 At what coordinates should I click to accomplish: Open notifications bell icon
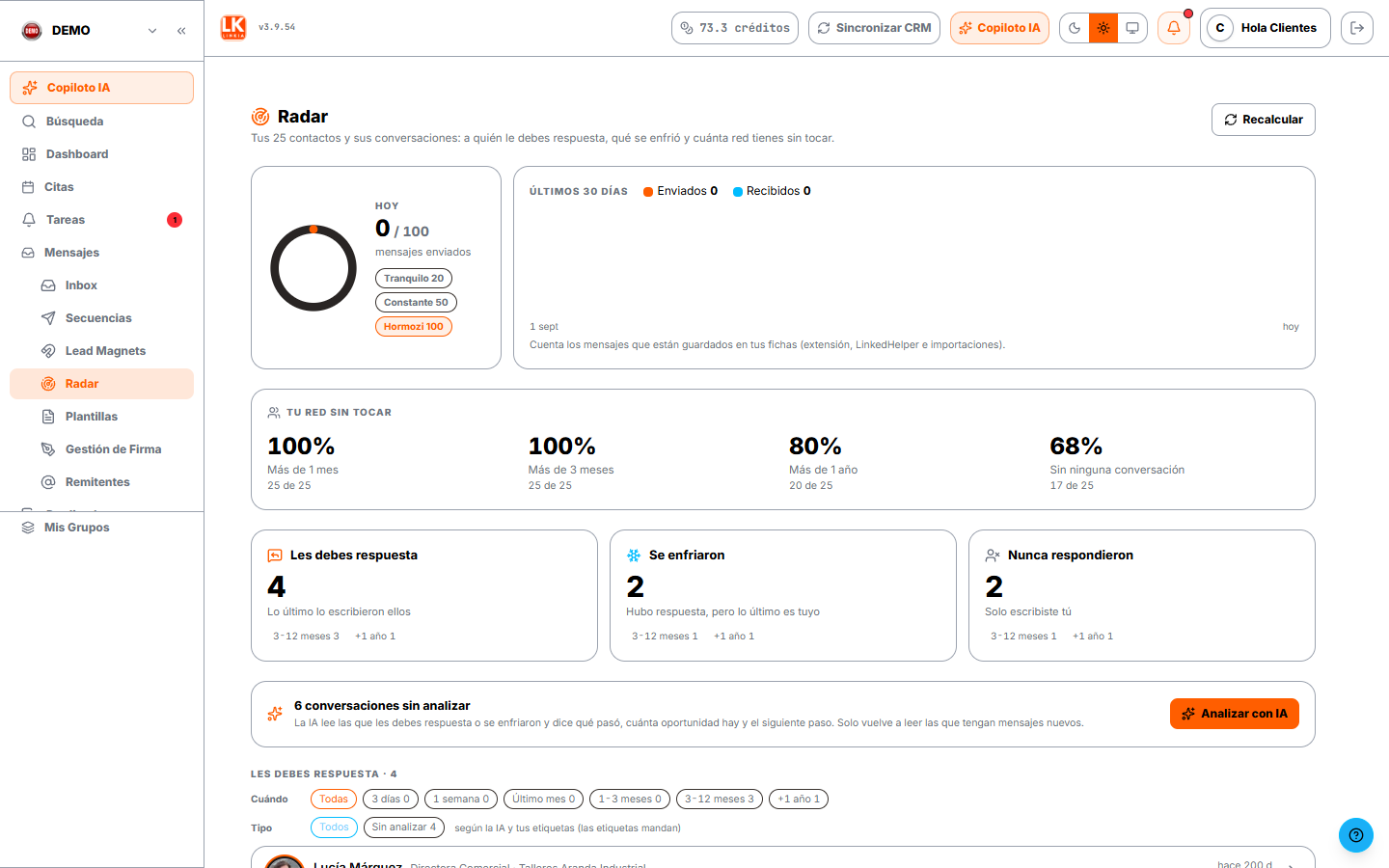click(1174, 28)
